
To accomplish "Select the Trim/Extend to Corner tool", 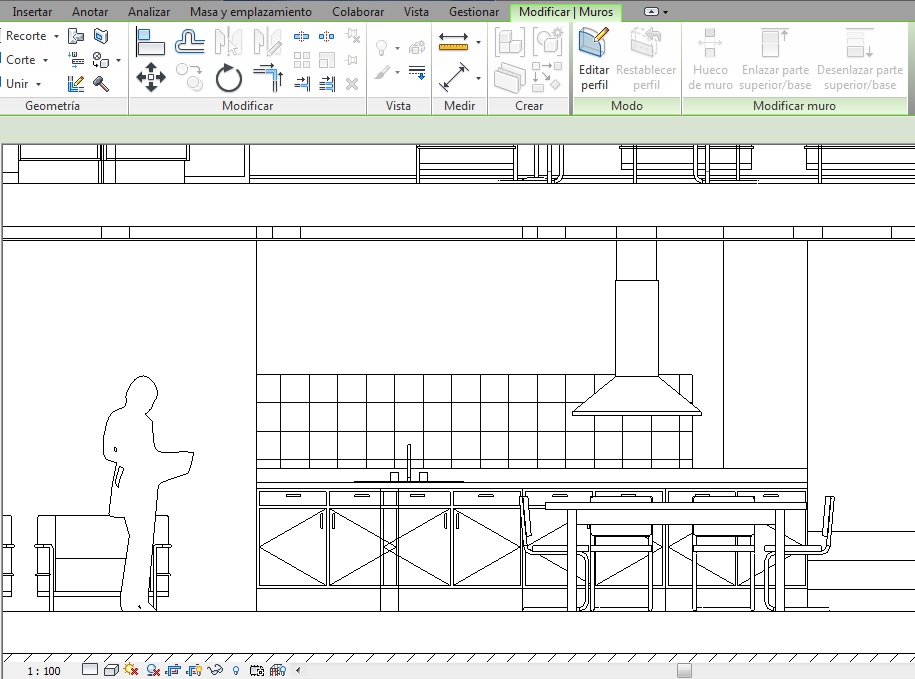I will pyautogui.click(x=268, y=77).
